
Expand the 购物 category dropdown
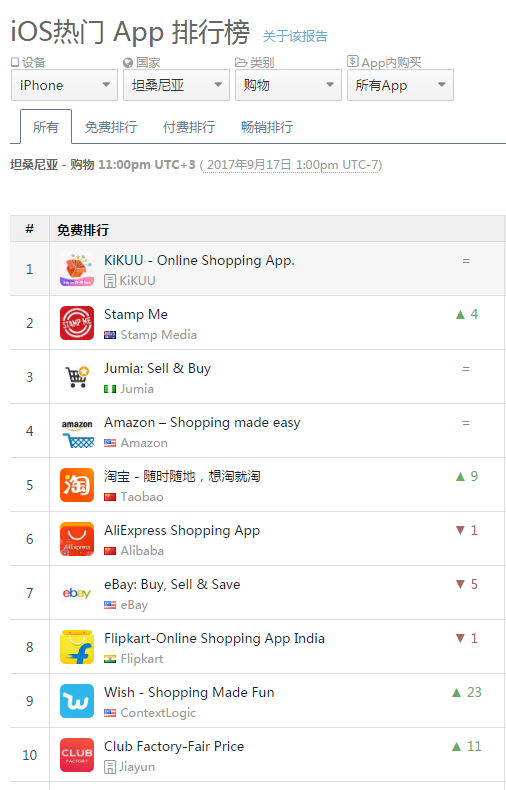pos(288,85)
